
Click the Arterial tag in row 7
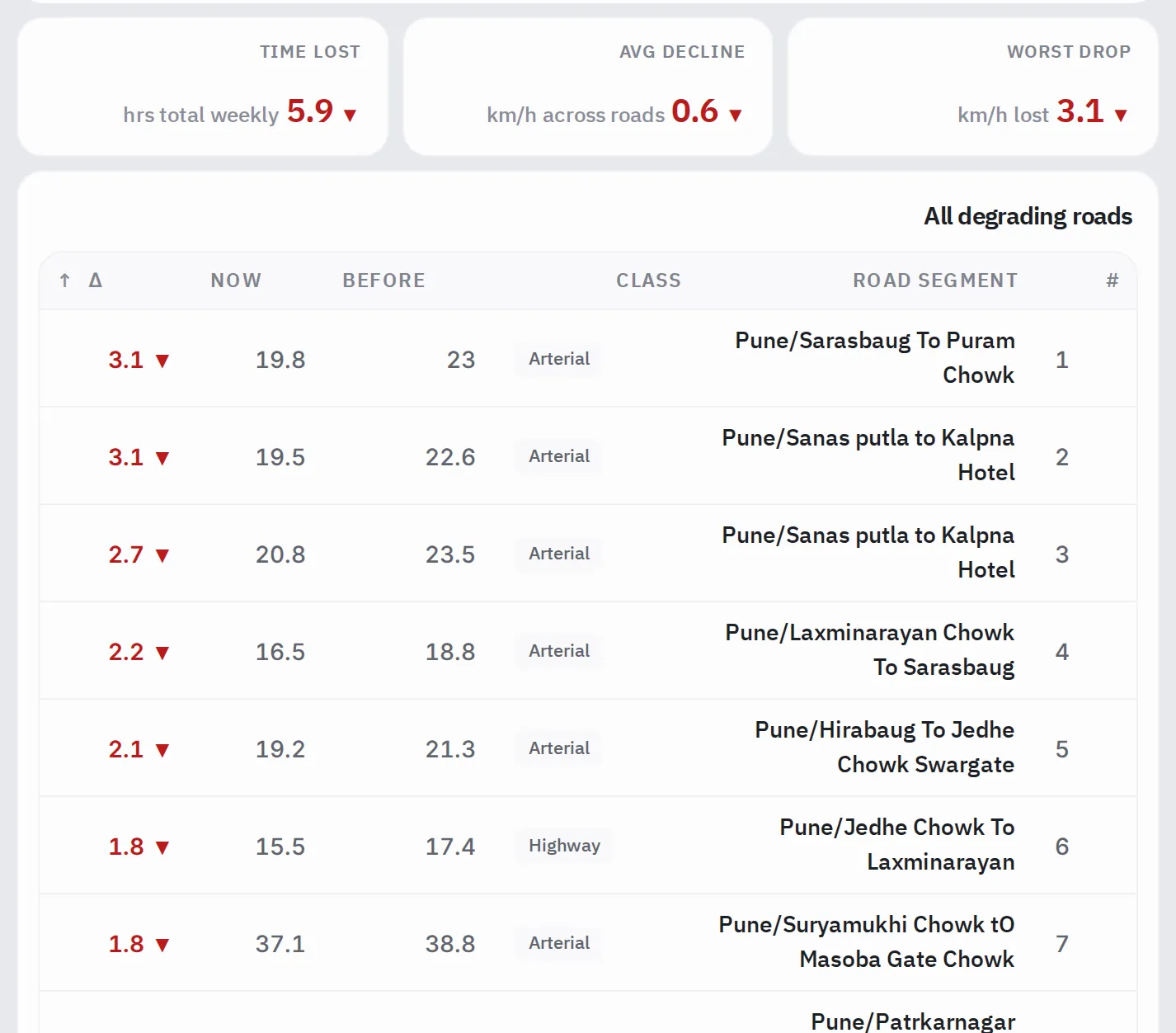(558, 943)
